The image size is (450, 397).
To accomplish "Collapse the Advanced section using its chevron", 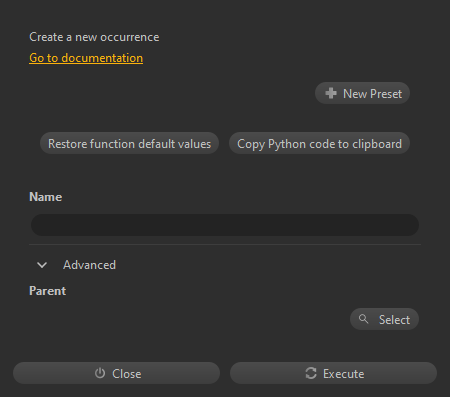I will click(42, 265).
